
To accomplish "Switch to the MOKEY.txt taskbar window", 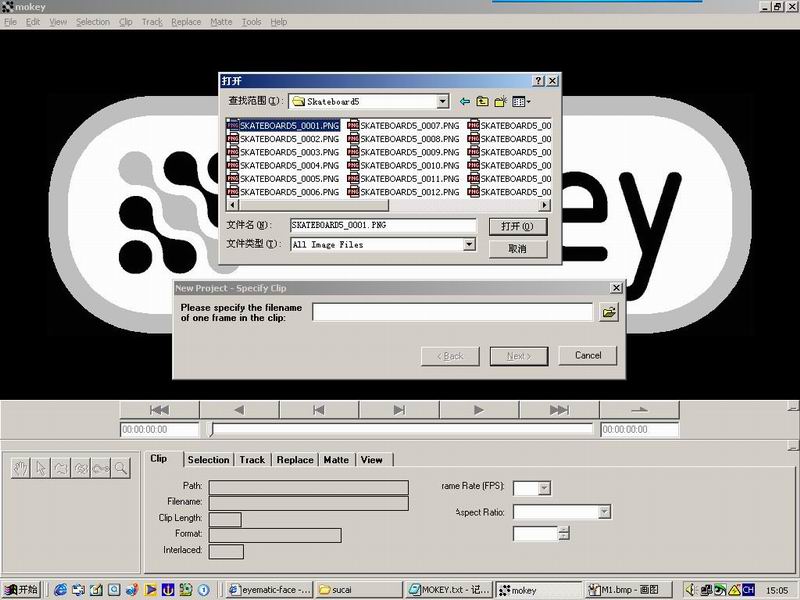I will pyautogui.click(x=450, y=590).
